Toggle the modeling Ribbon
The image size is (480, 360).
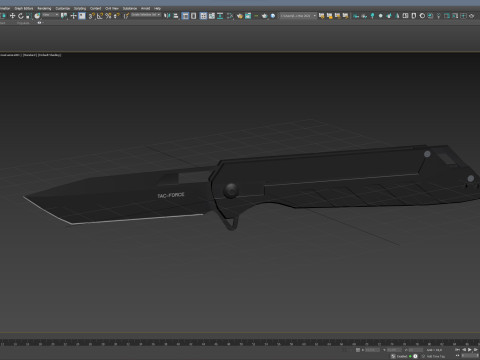pos(203,16)
